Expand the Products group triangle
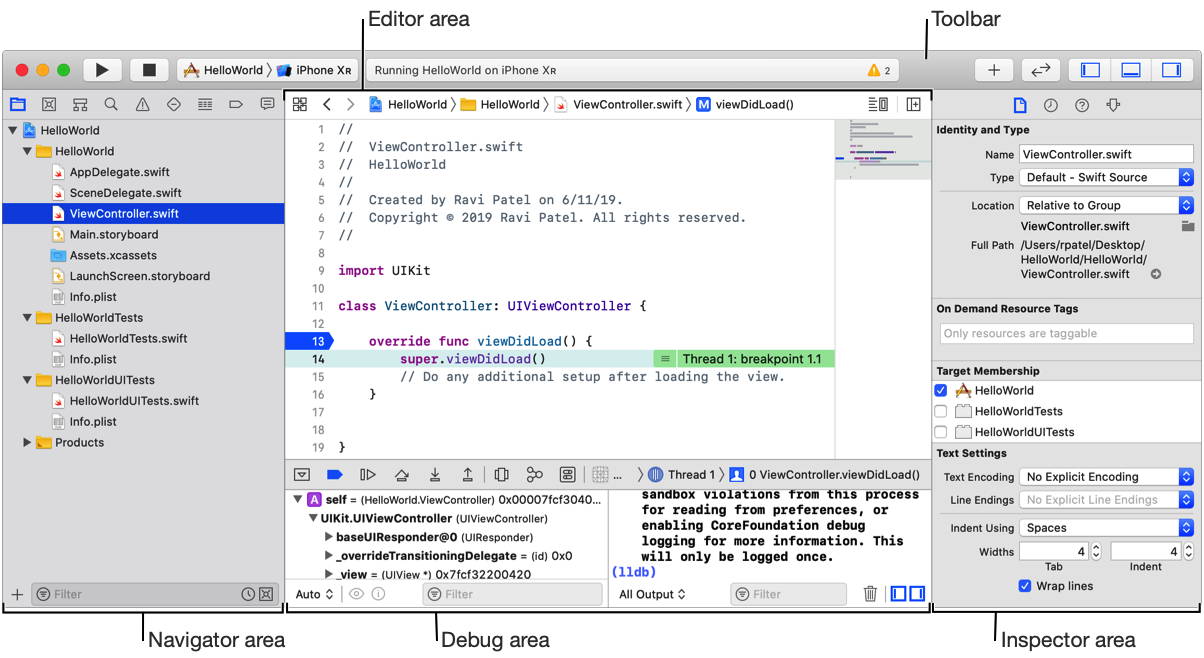 click(x=27, y=442)
